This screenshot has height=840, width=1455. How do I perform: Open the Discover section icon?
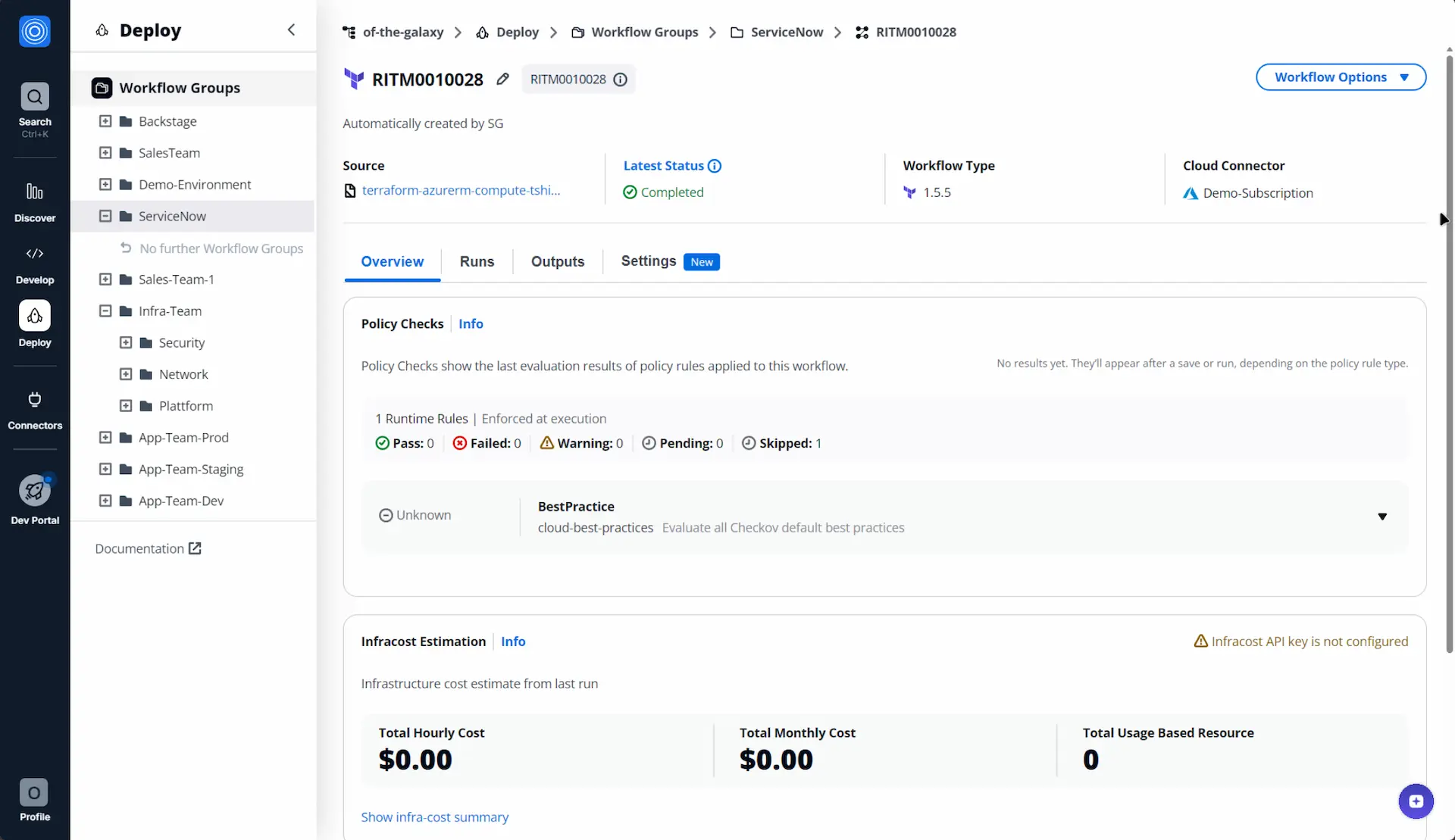pyautogui.click(x=35, y=192)
